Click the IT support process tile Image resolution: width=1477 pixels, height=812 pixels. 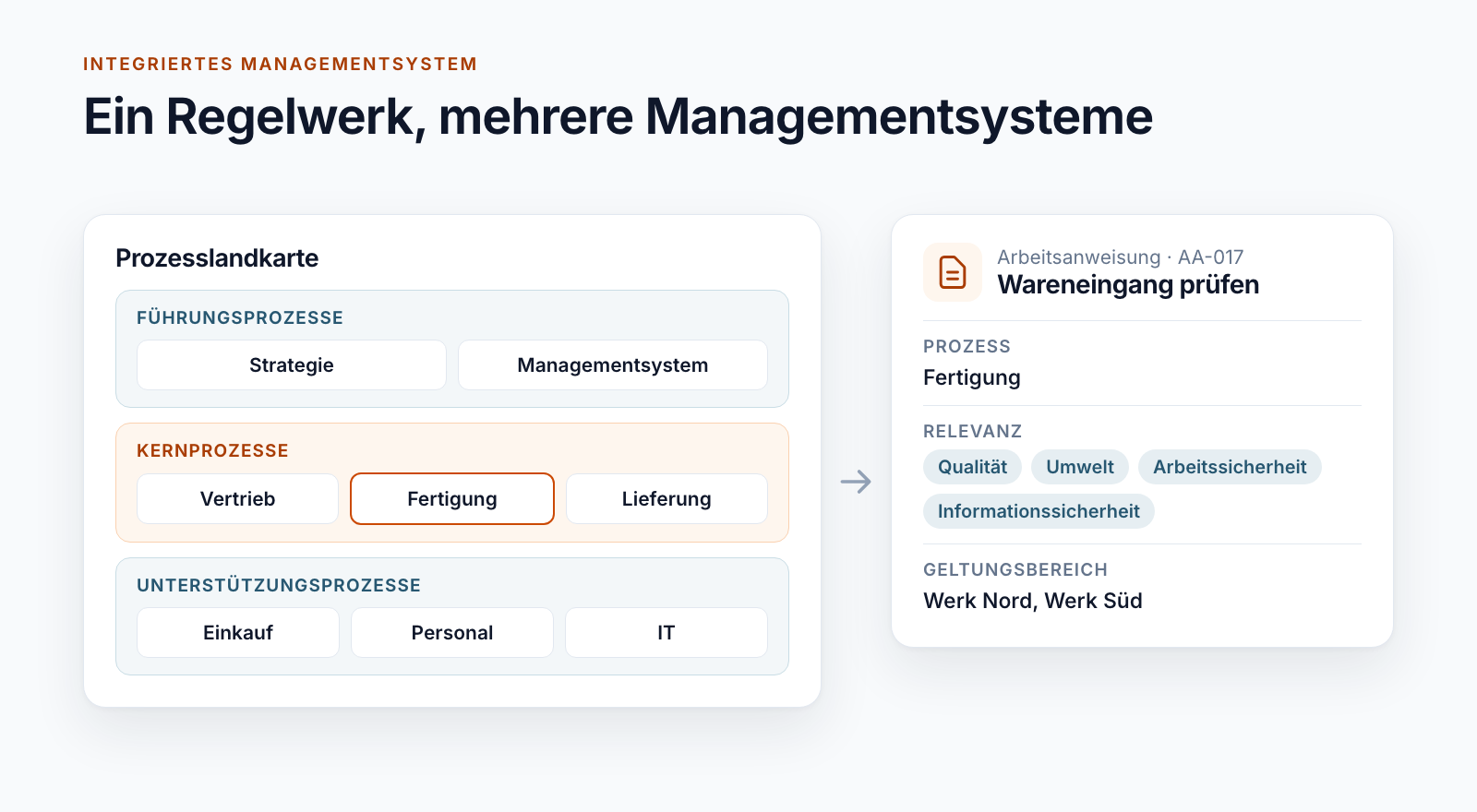tap(666, 633)
